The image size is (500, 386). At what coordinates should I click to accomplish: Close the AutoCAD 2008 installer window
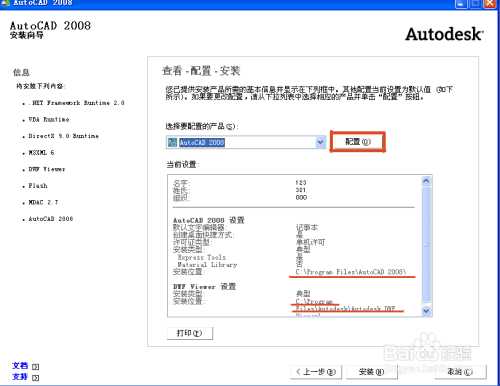(489, 3)
